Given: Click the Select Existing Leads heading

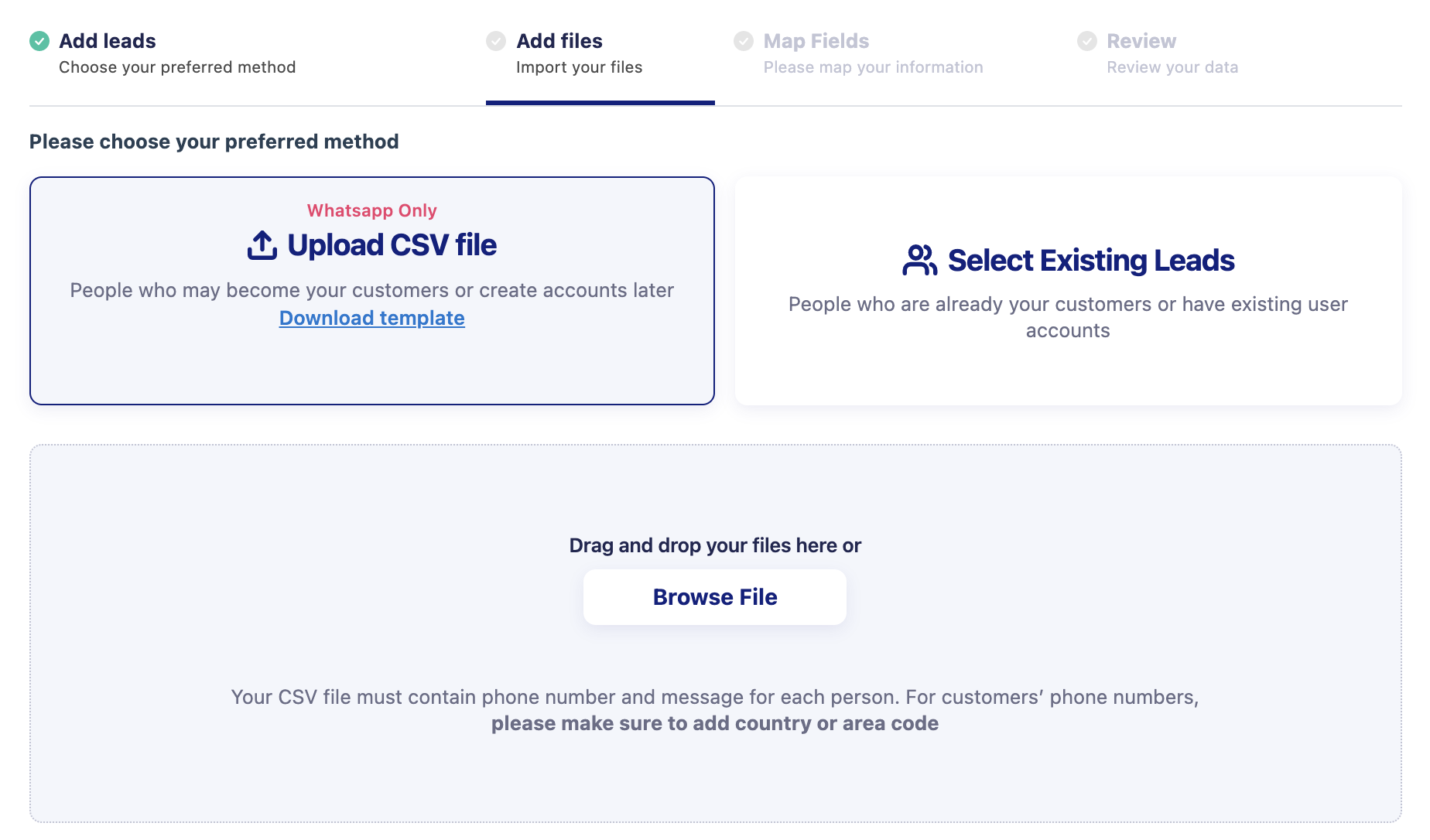Looking at the screenshot, I should click(x=1091, y=261).
